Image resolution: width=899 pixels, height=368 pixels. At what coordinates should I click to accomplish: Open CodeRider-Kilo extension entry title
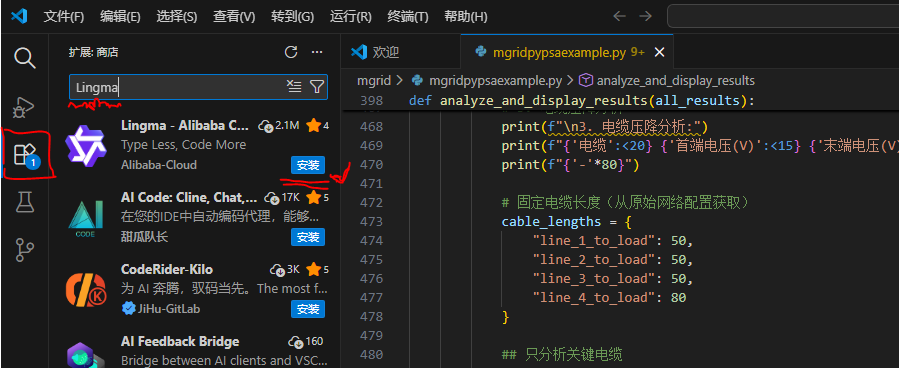167,269
